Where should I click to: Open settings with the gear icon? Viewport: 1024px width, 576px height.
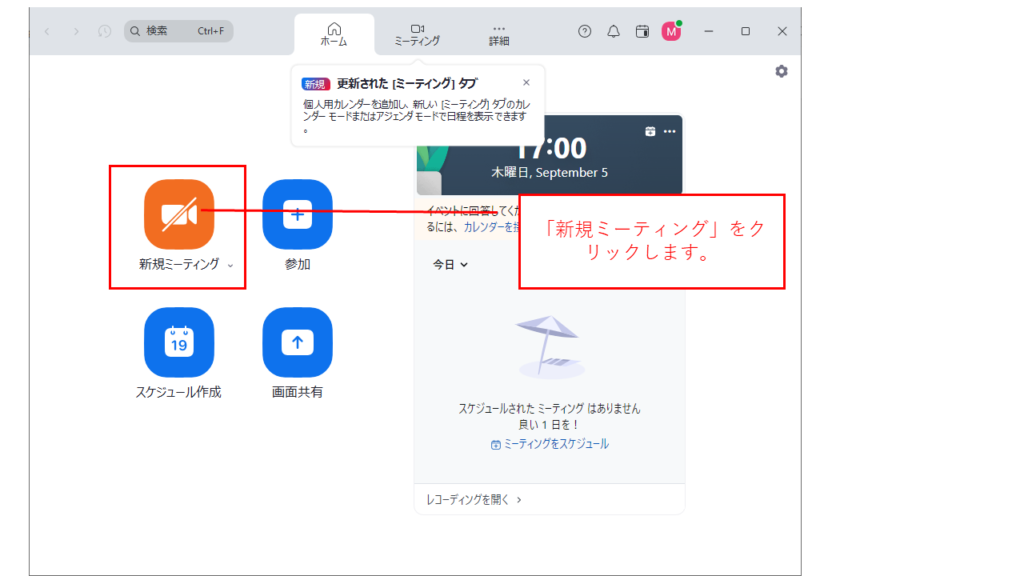click(781, 71)
